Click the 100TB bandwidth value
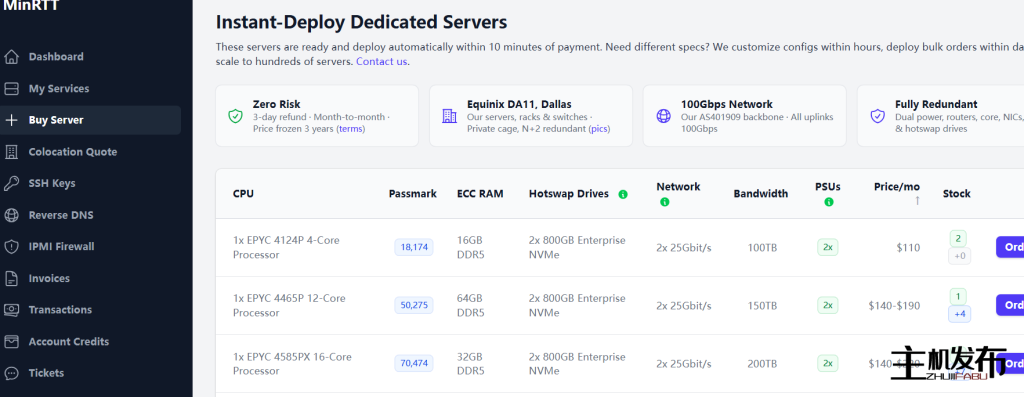This screenshot has width=1024, height=397. [x=763, y=248]
